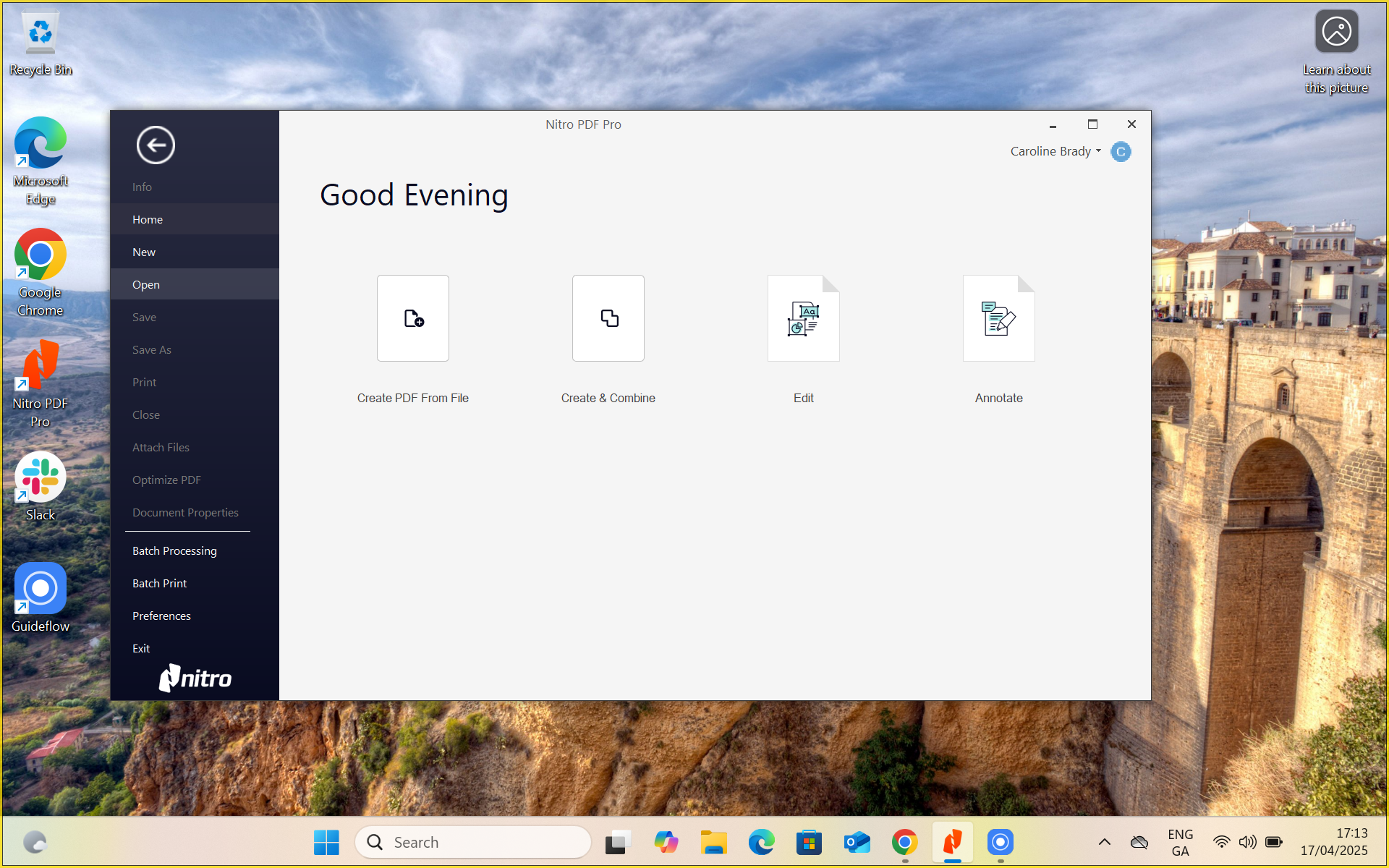Open File Explorer from the taskbar
The image size is (1389, 868).
pyautogui.click(x=713, y=843)
